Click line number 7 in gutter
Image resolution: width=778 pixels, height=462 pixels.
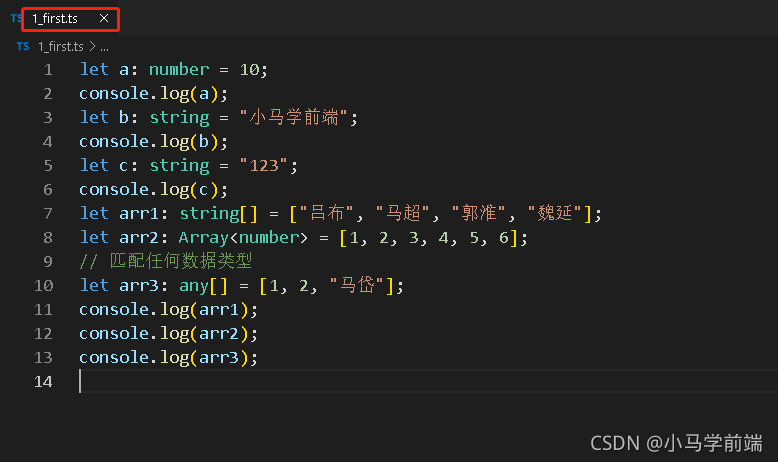(x=48, y=213)
